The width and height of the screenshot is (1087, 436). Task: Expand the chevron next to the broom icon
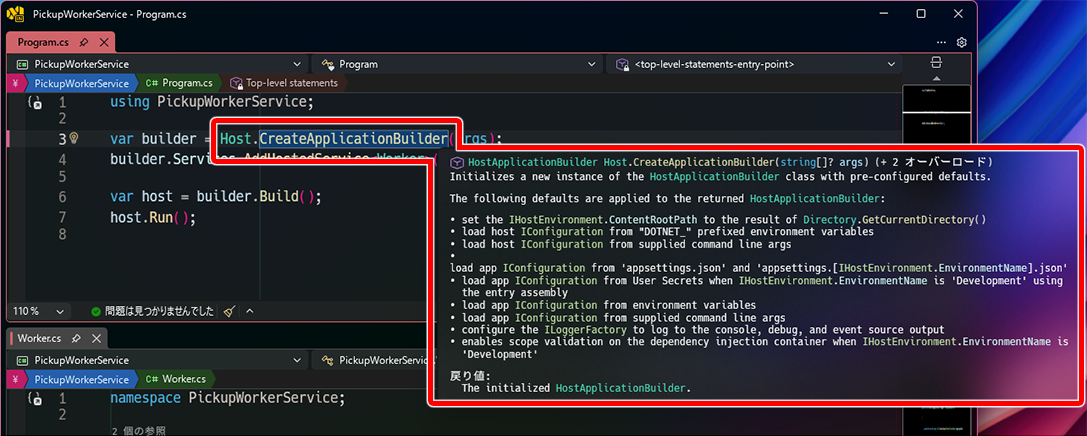250,312
